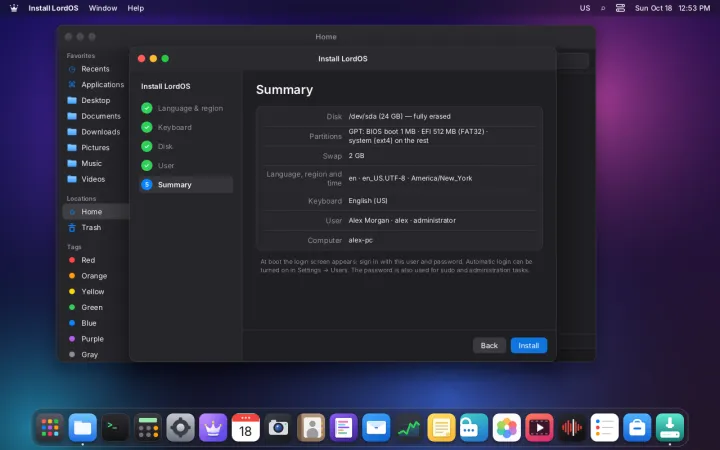The image size is (720, 450).
Task: Go to the Language & region step
Action: [186, 108]
